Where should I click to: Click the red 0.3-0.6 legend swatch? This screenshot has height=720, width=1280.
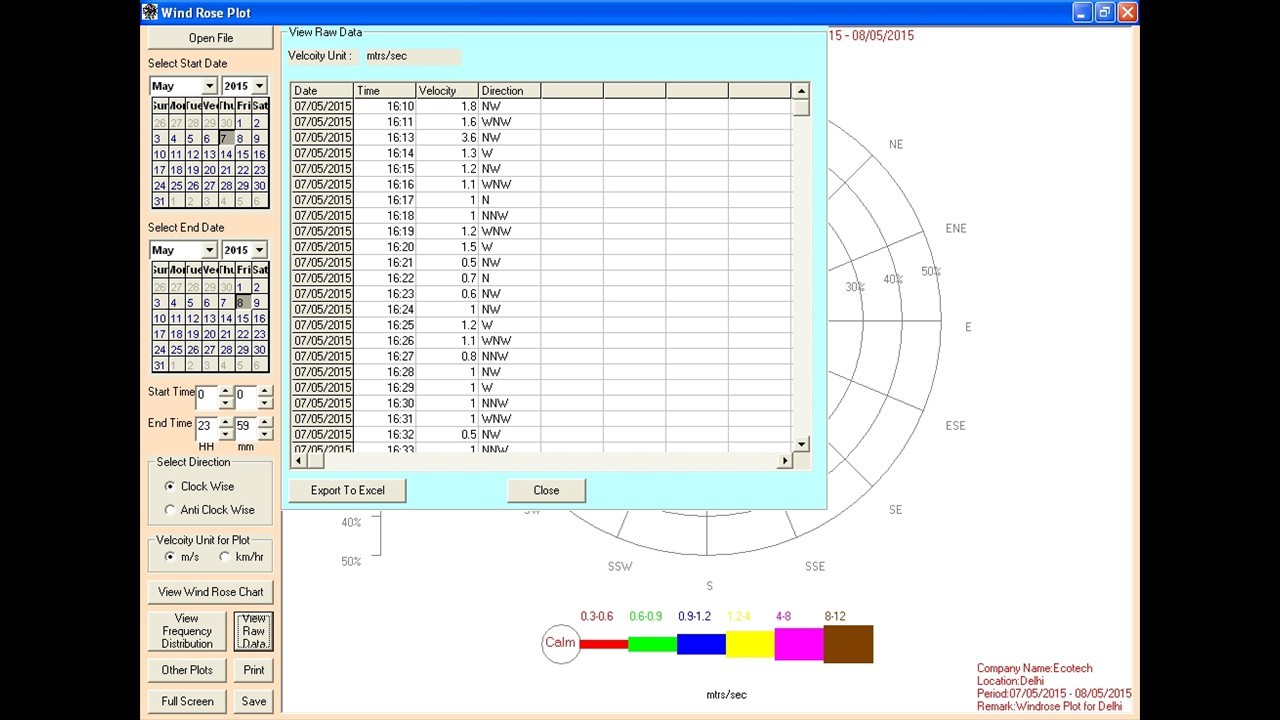point(604,644)
